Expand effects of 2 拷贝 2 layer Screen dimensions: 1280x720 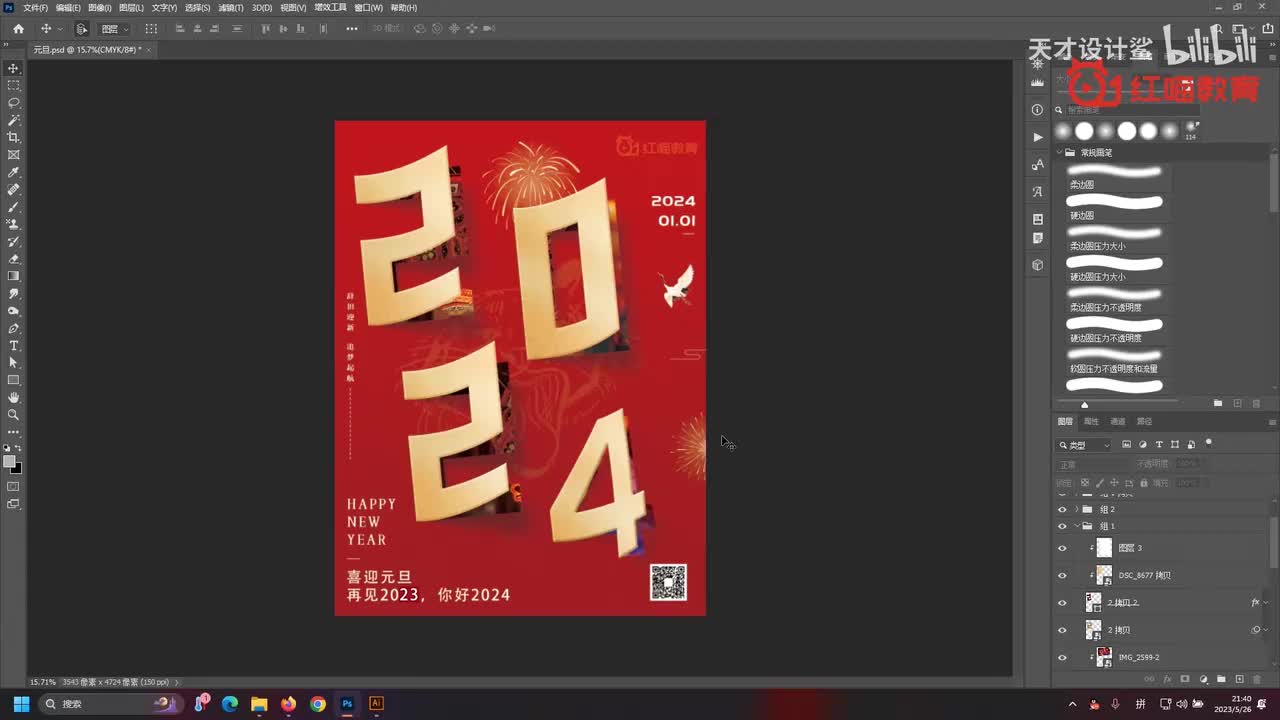[1266, 602]
